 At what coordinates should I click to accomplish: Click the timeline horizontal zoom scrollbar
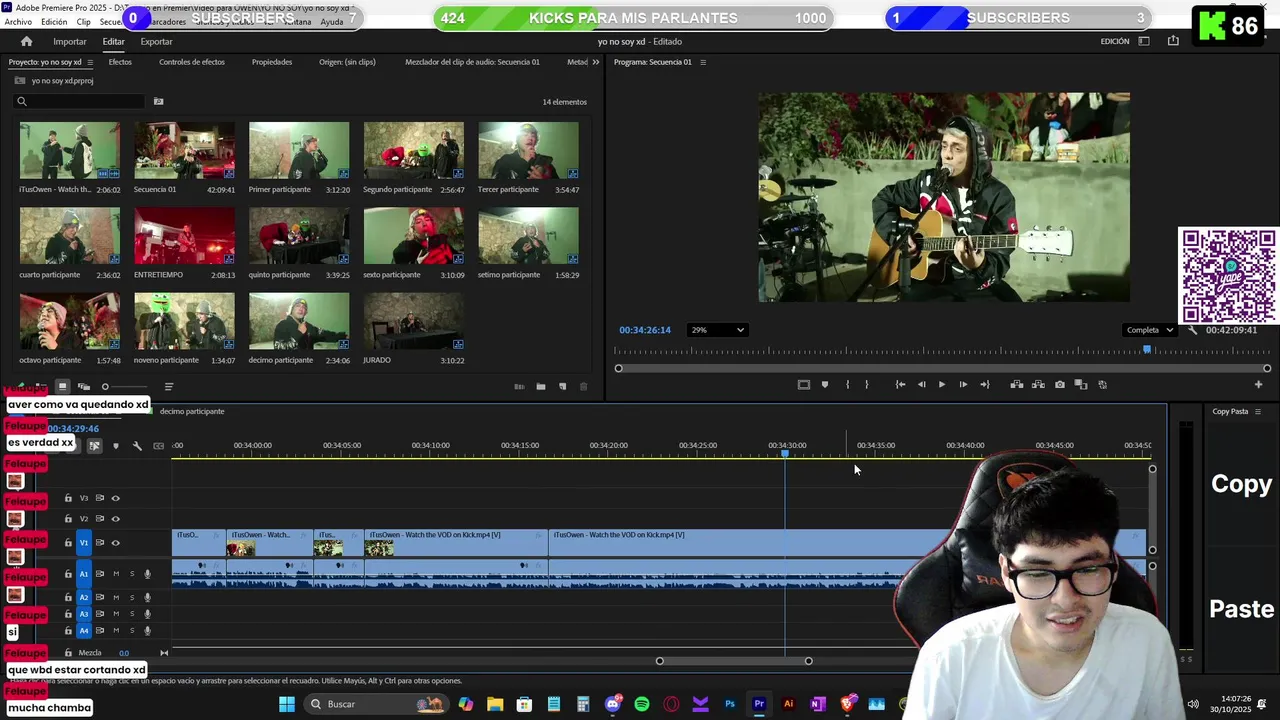pos(734,661)
